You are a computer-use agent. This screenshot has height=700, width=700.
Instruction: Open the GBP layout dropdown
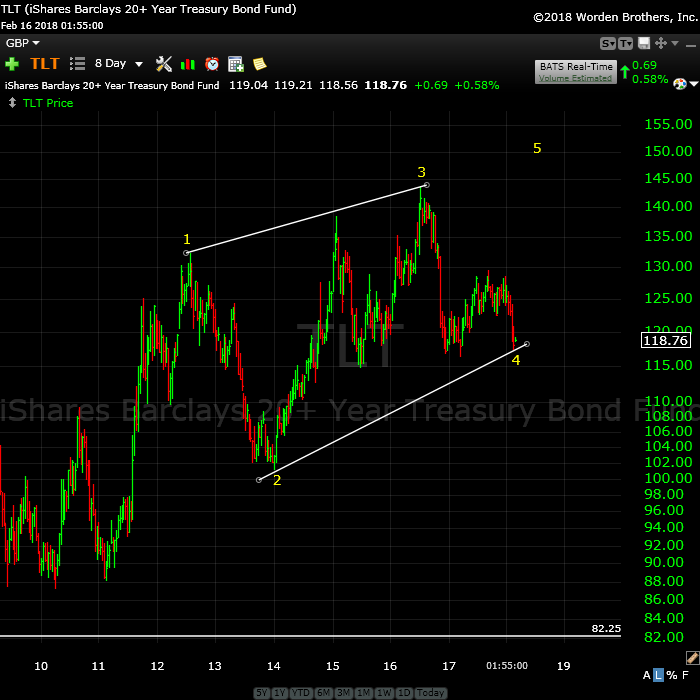click(22, 43)
